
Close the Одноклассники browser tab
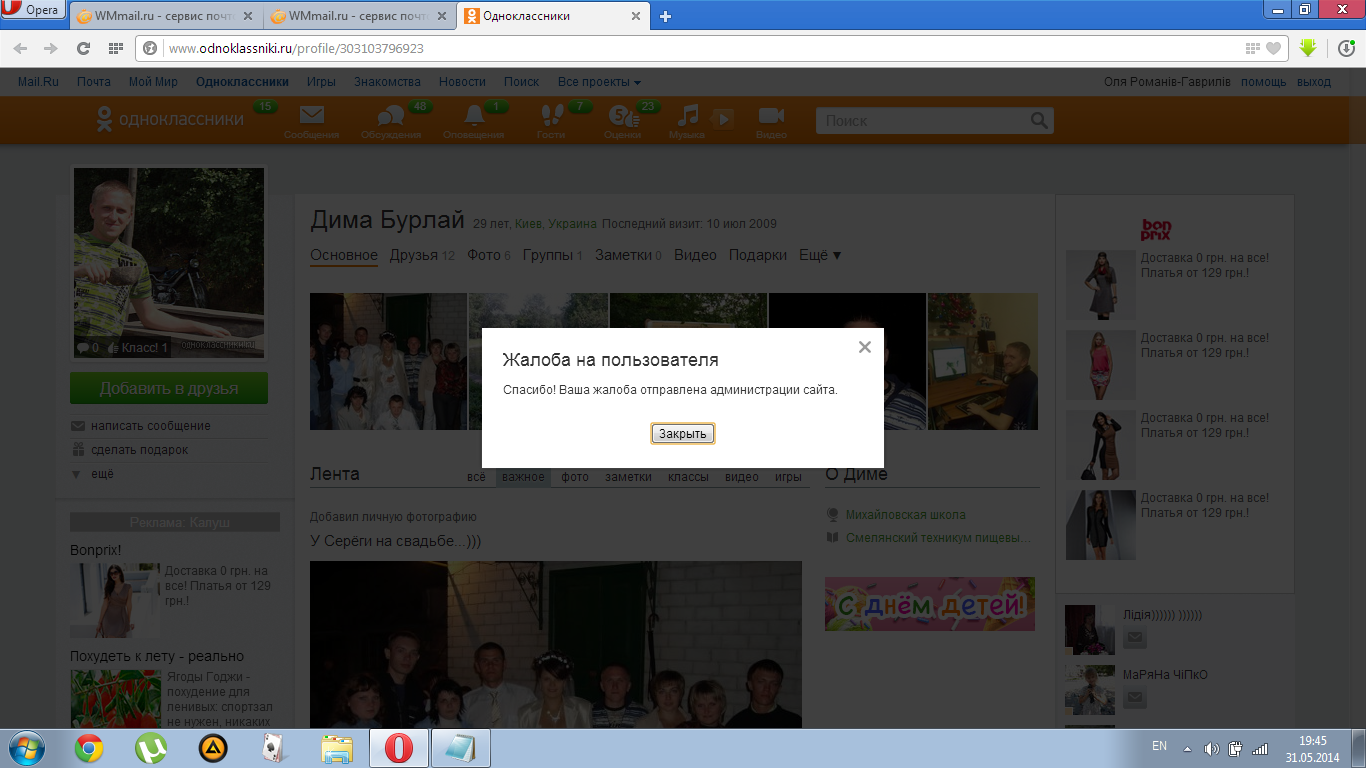(x=635, y=16)
